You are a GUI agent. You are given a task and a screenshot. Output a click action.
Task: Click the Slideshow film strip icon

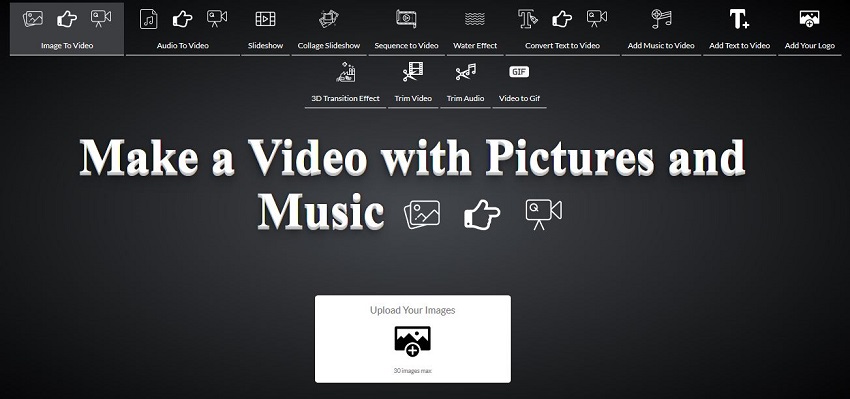click(x=266, y=19)
